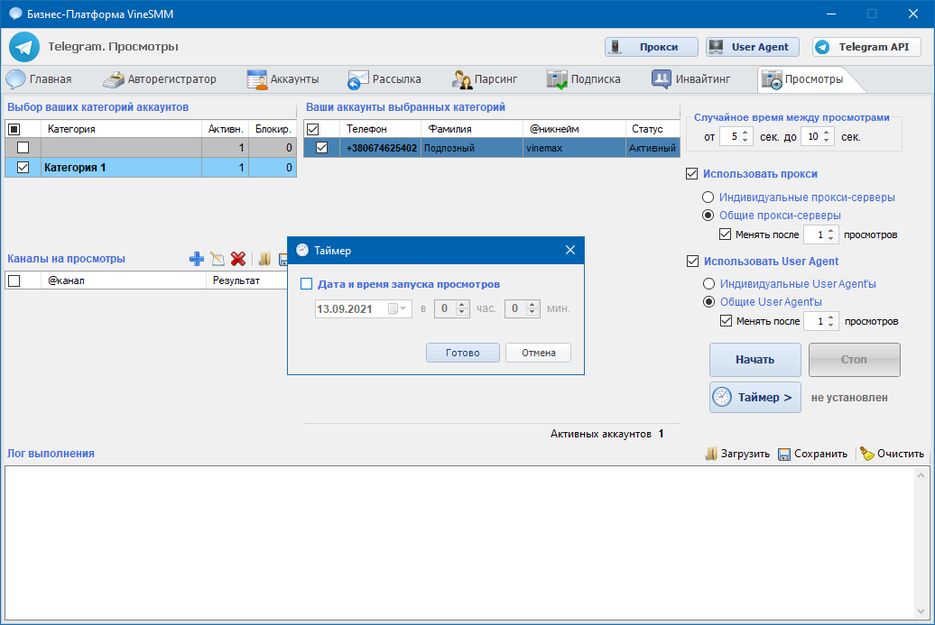935x625 pixels.
Task: Open the Аккаунты tab
Action: pyautogui.click(x=283, y=79)
